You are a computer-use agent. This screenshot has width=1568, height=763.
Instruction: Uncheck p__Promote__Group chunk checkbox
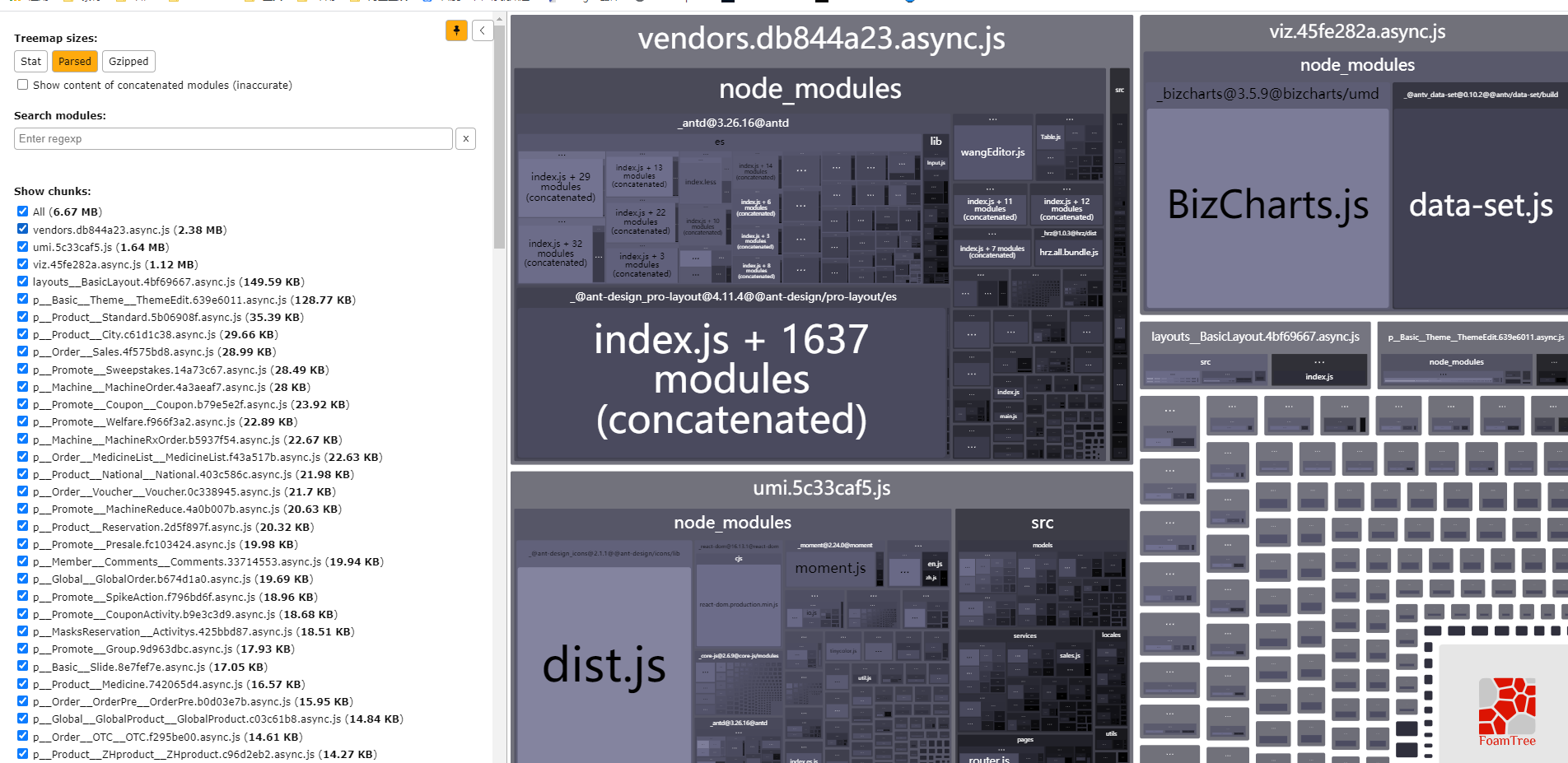[x=23, y=649]
